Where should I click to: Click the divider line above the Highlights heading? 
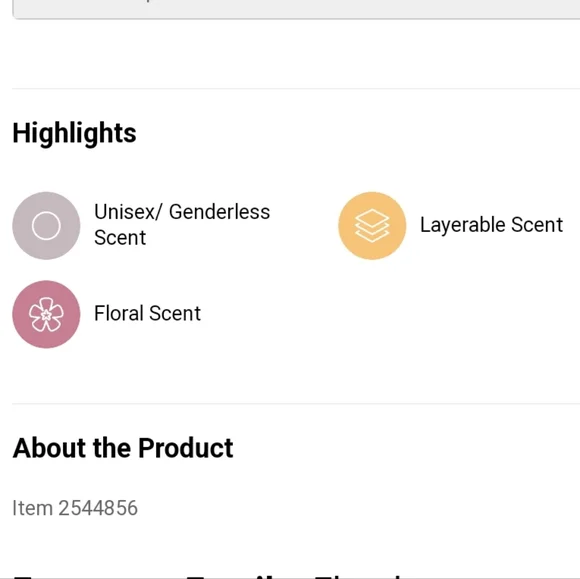[296, 89]
